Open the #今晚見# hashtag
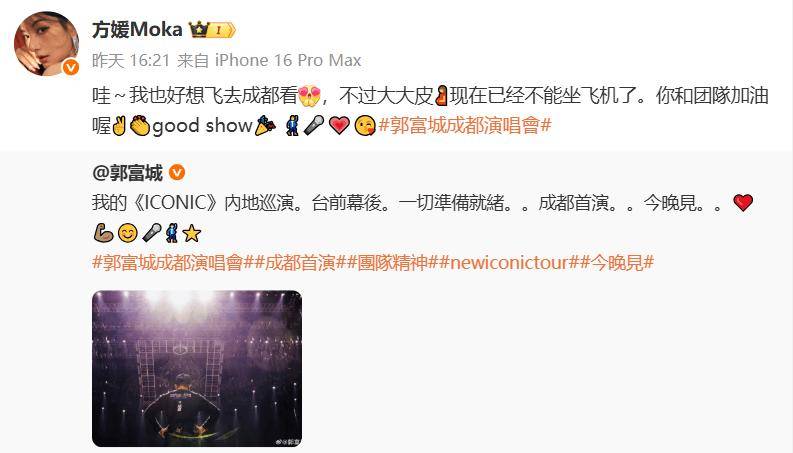 [617, 263]
